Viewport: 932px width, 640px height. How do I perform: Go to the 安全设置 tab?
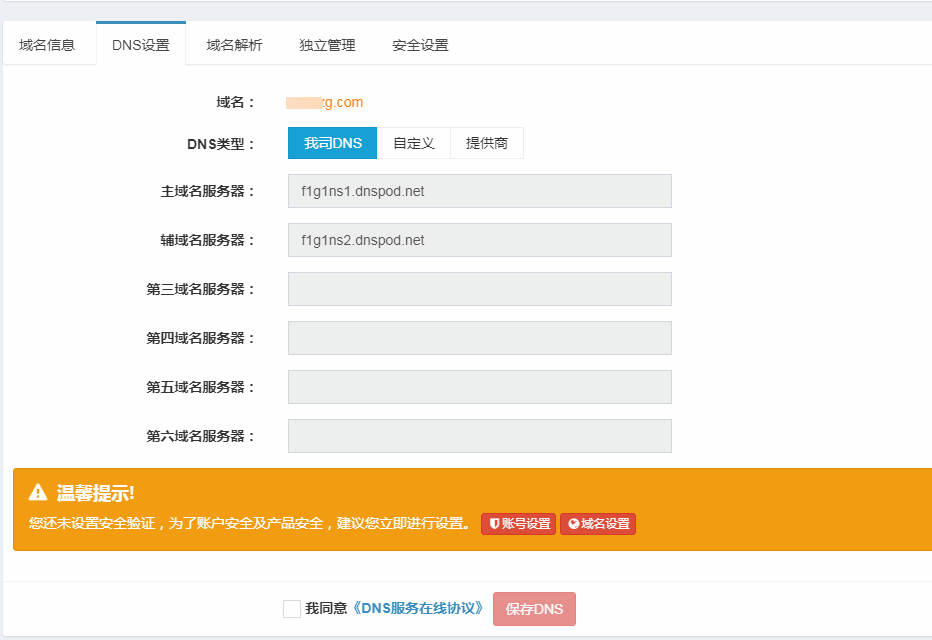(420, 45)
